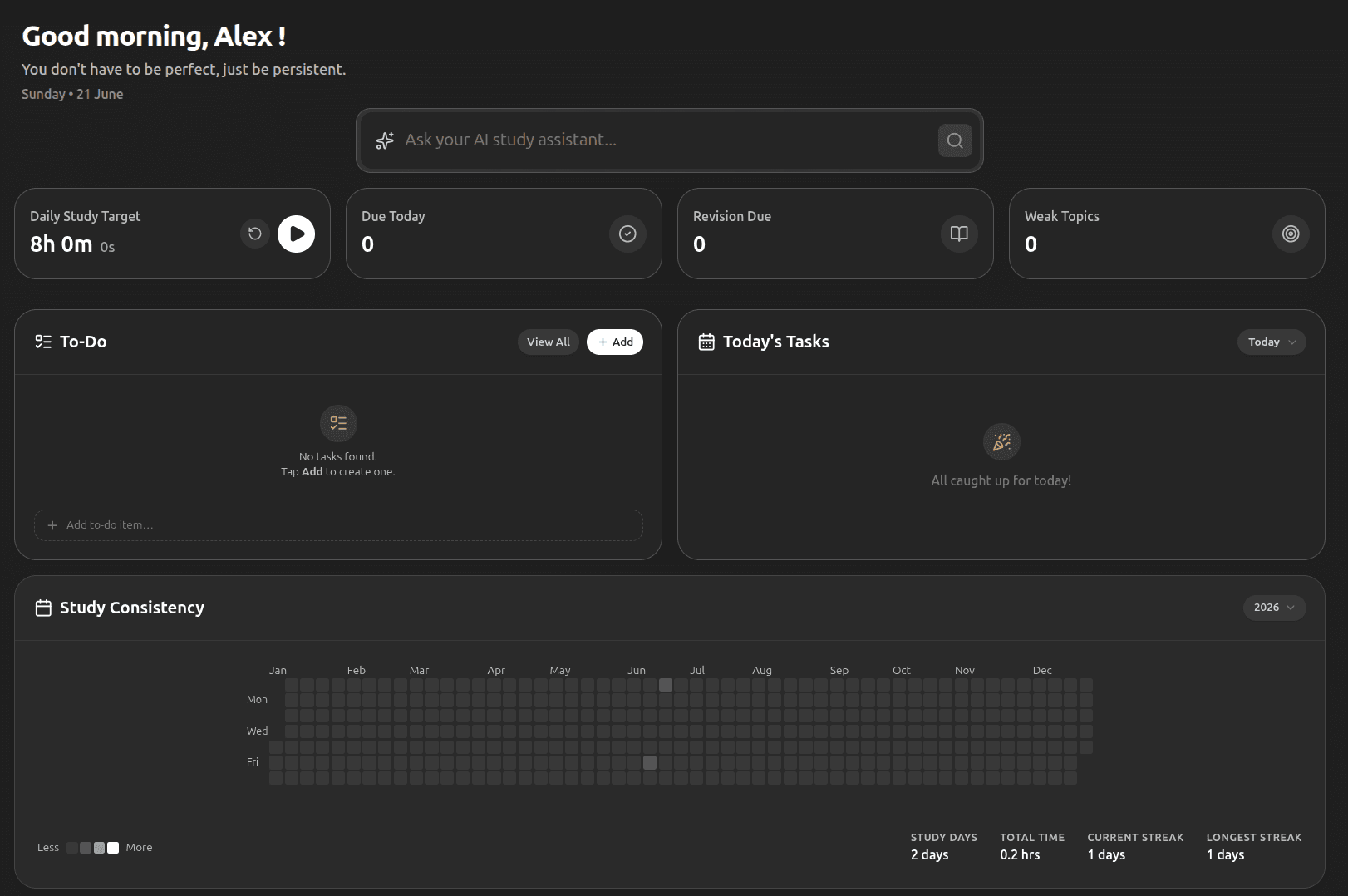Click the CURRENT STREAK 1 days stat
The image size is (1348, 896).
pyautogui.click(x=1135, y=846)
